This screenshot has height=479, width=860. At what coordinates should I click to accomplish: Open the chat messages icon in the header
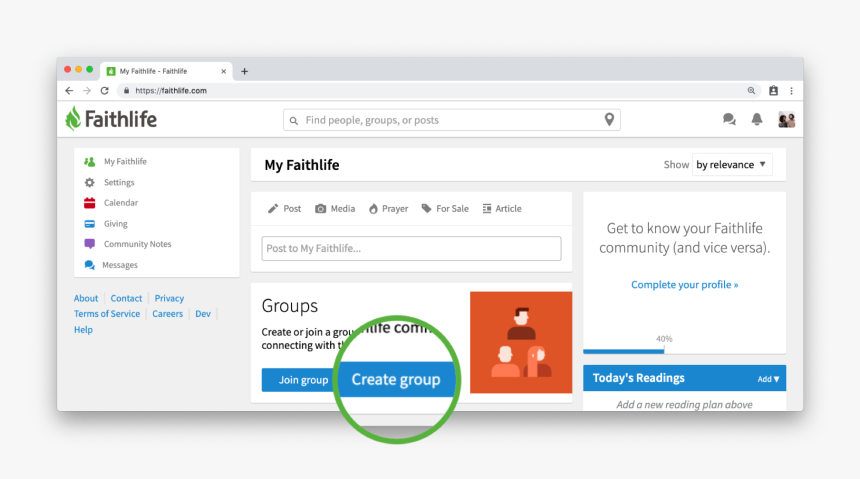tap(729, 119)
